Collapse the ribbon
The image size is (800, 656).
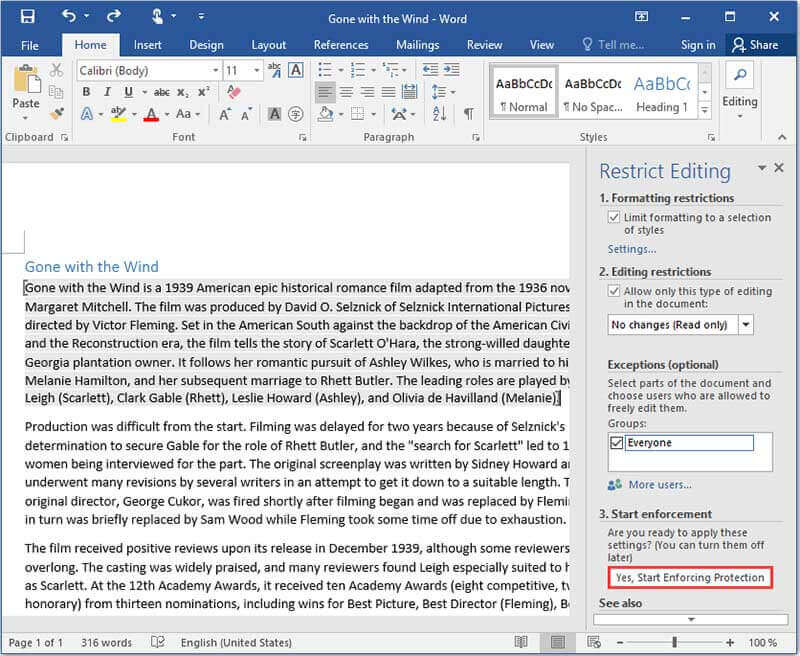782,137
